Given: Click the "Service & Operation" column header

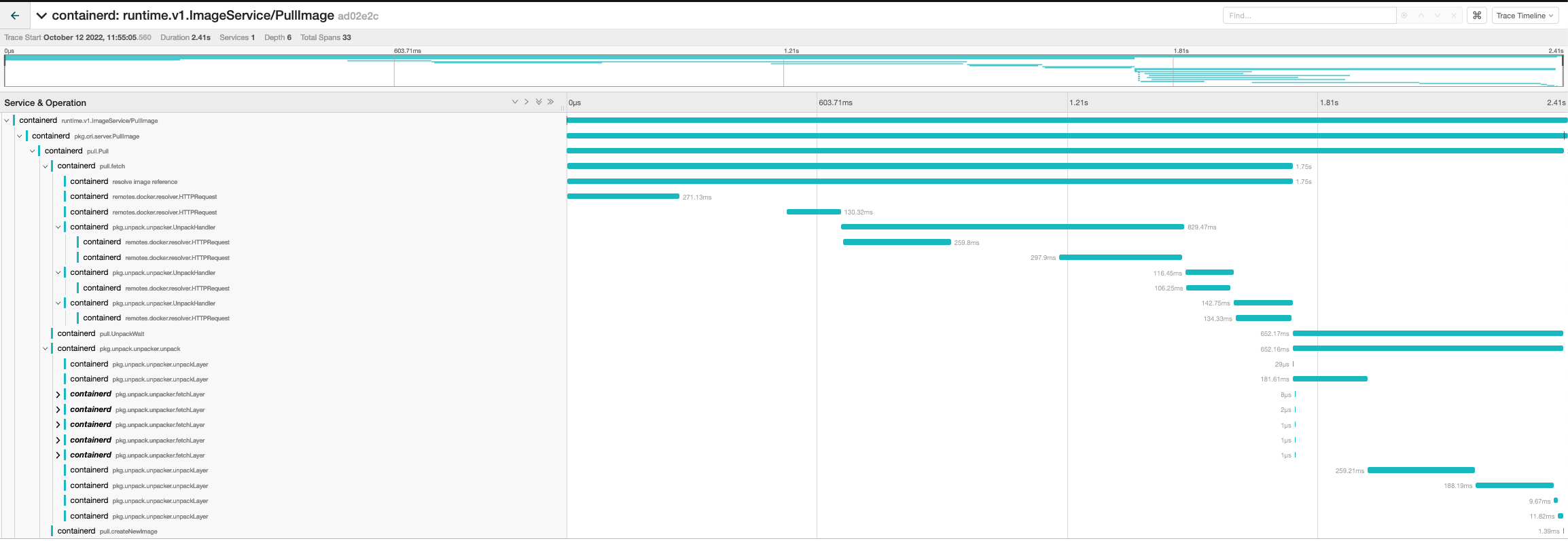Looking at the screenshot, I should [46, 102].
